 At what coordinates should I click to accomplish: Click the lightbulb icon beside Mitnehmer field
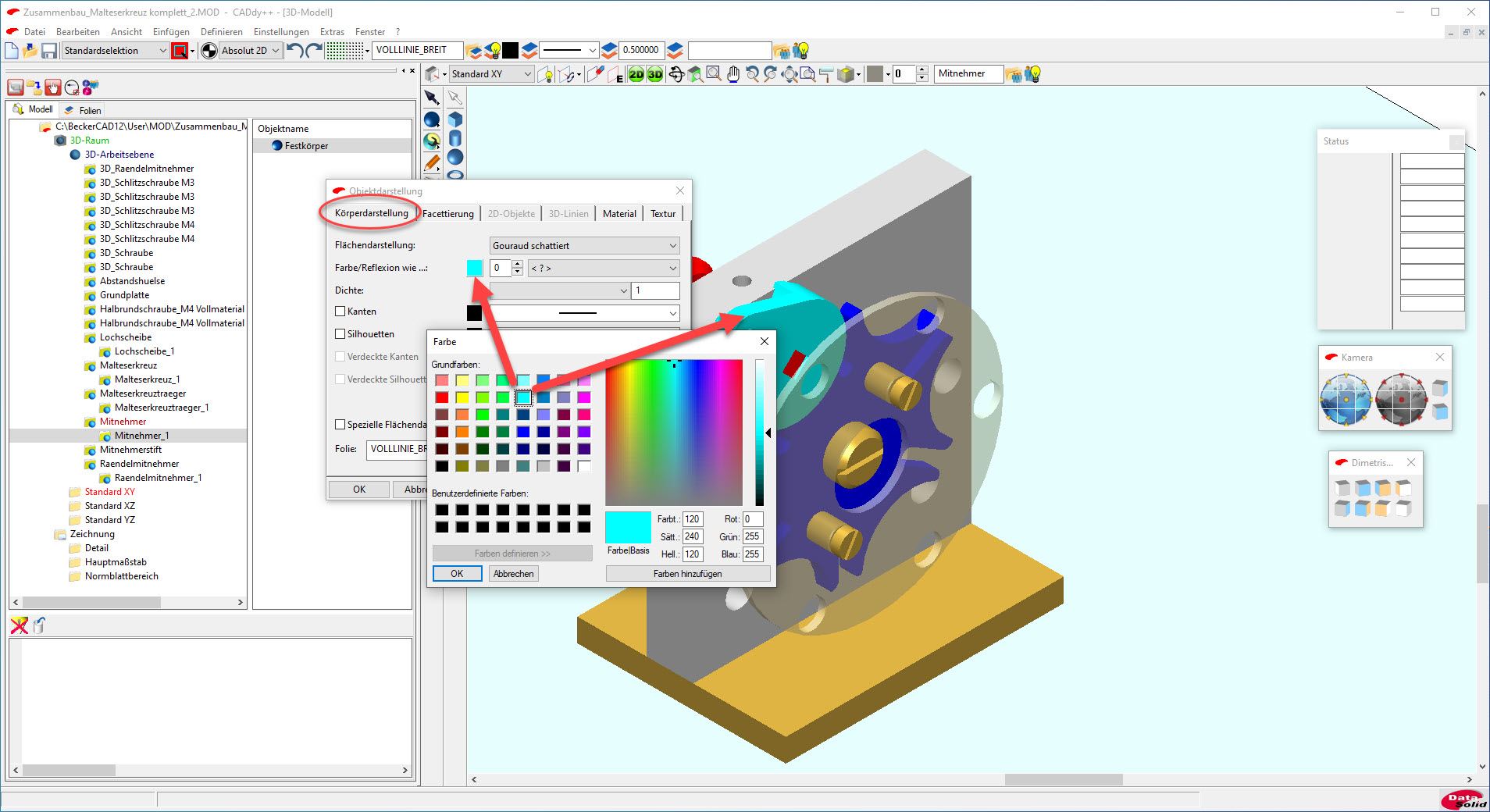tap(1033, 74)
